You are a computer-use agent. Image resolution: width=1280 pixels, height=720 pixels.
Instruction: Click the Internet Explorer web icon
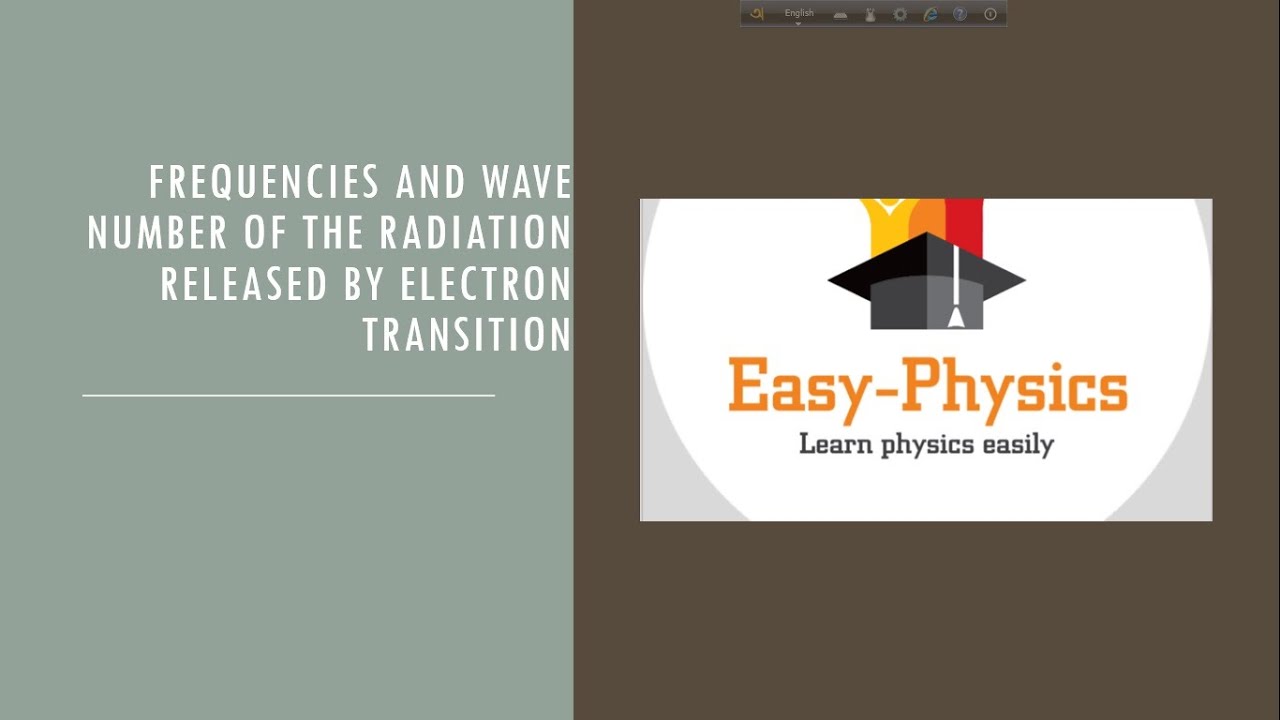(x=930, y=14)
